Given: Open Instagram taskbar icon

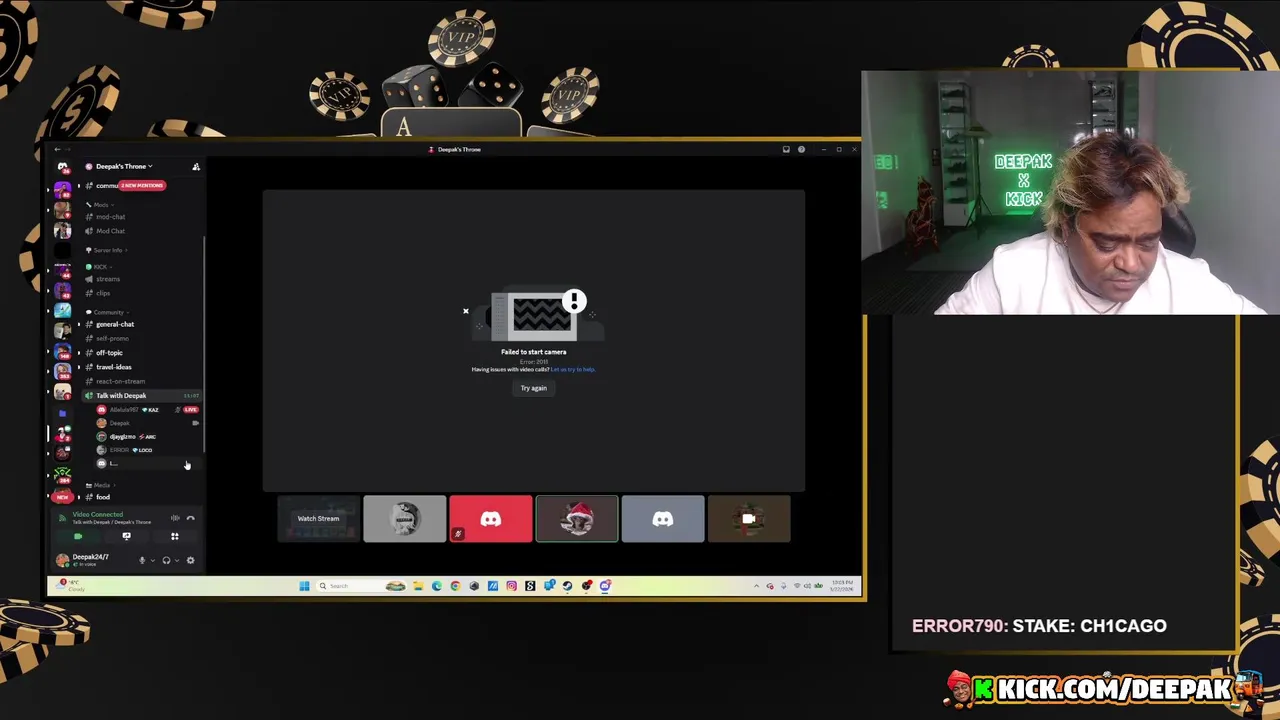Looking at the screenshot, I should (511, 586).
